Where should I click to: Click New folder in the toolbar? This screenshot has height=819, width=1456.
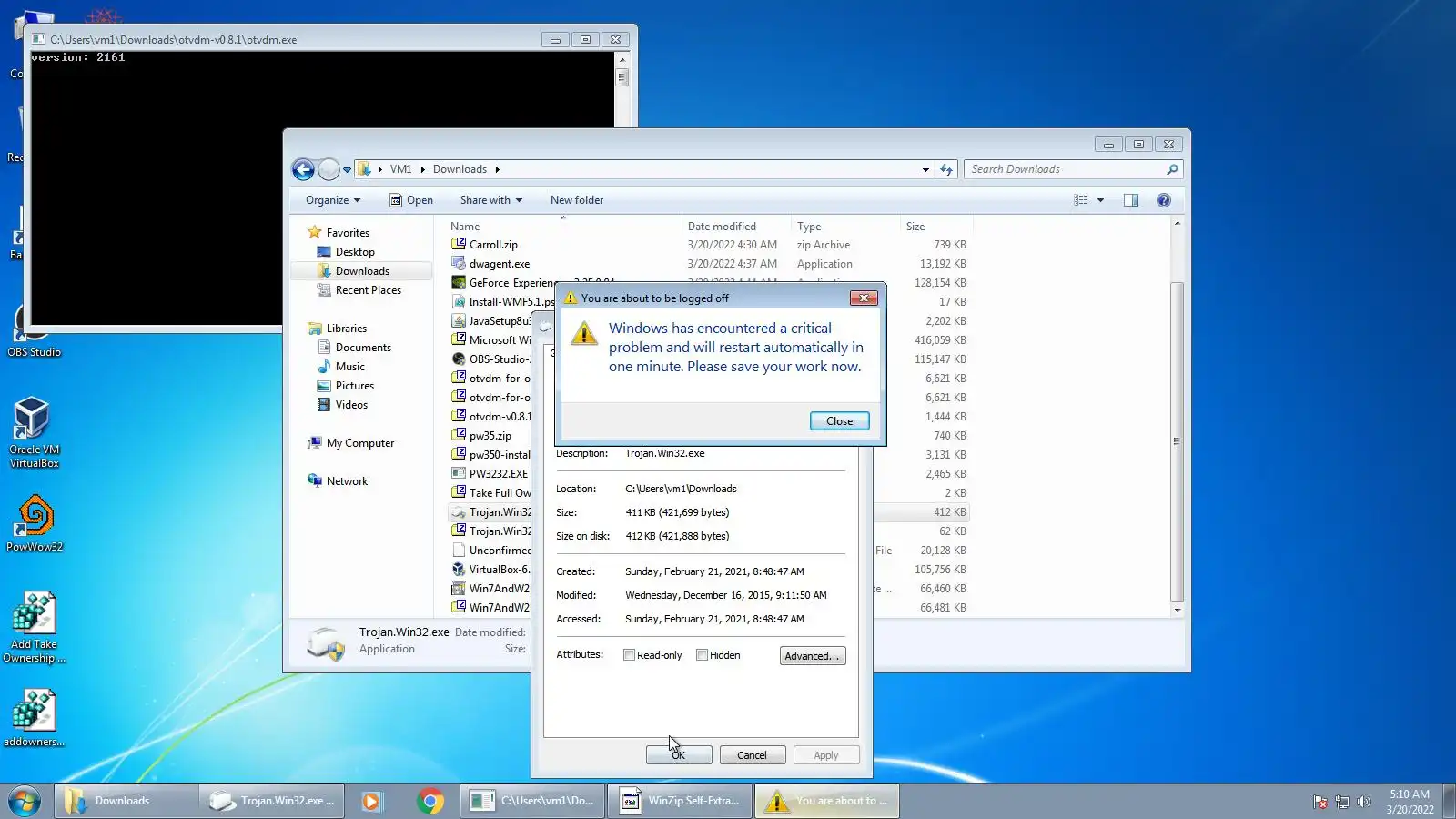[577, 200]
